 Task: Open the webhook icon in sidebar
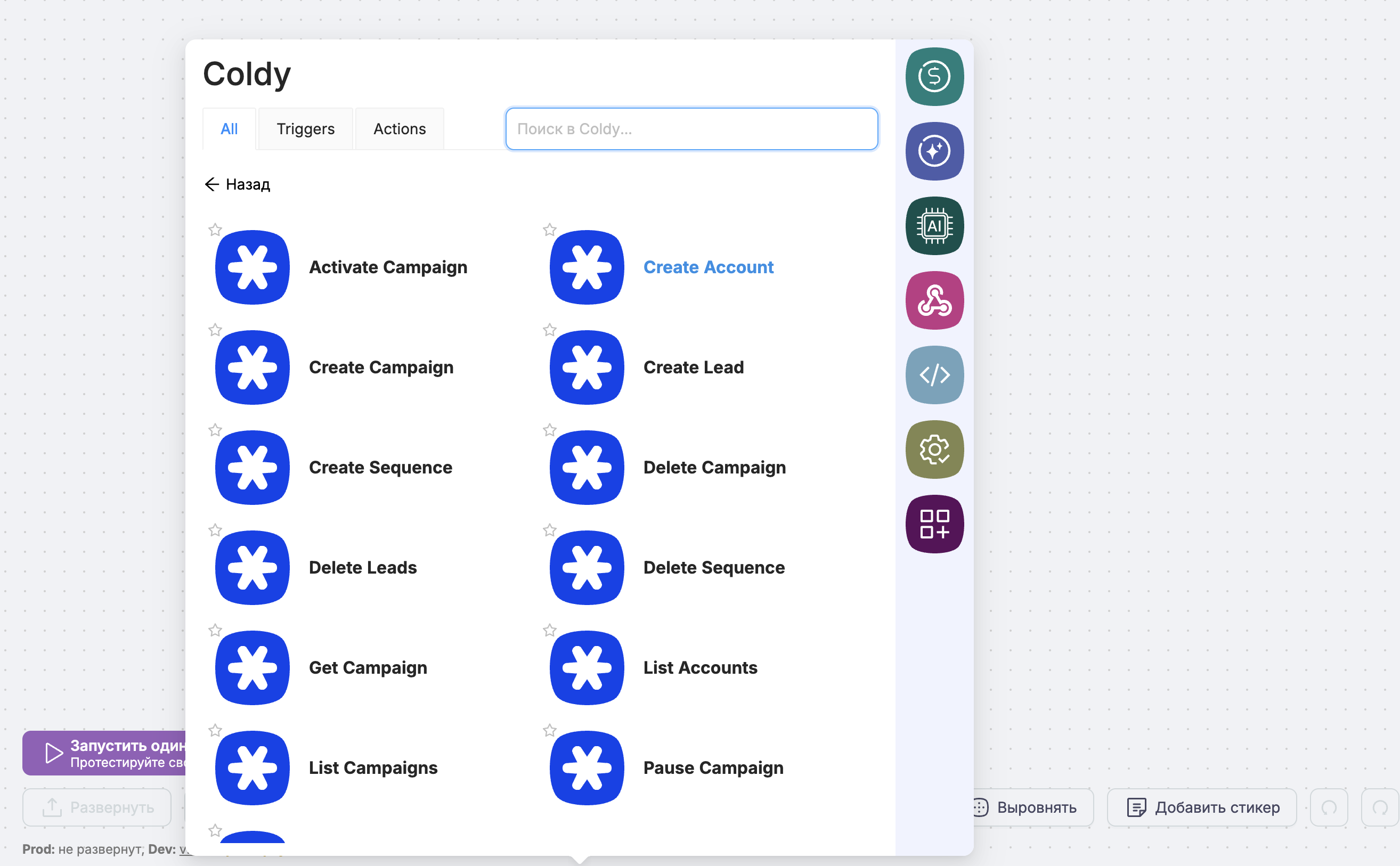tap(934, 300)
